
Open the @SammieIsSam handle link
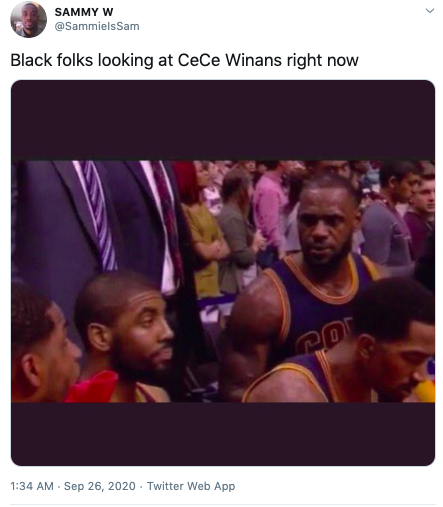(x=97, y=26)
